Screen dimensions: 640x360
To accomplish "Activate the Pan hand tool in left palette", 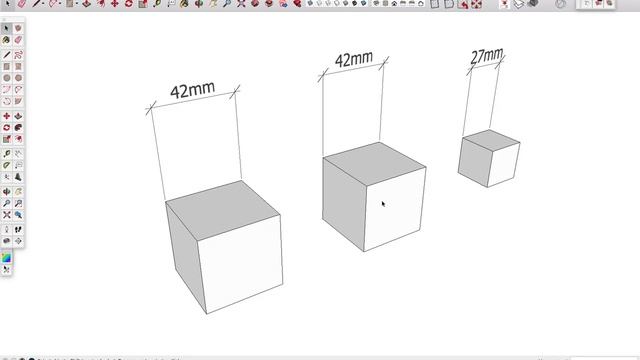I will (18, 192).
